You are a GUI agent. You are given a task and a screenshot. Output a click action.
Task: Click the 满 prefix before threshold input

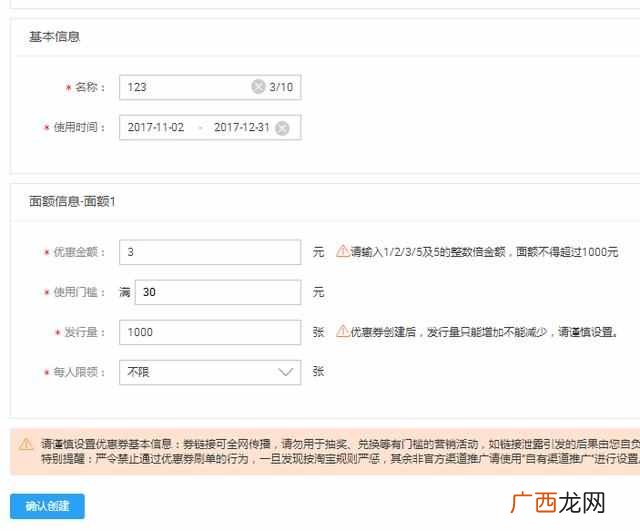(x=125, y=292)
